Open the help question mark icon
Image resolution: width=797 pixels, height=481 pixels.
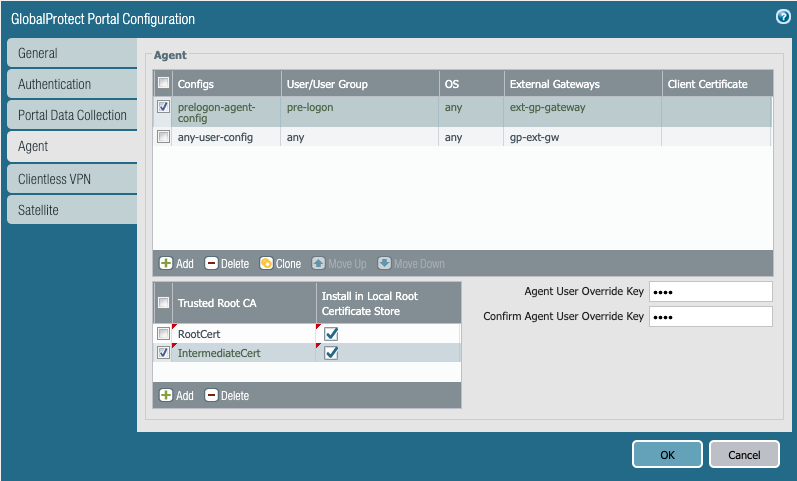tap(783, 17)
